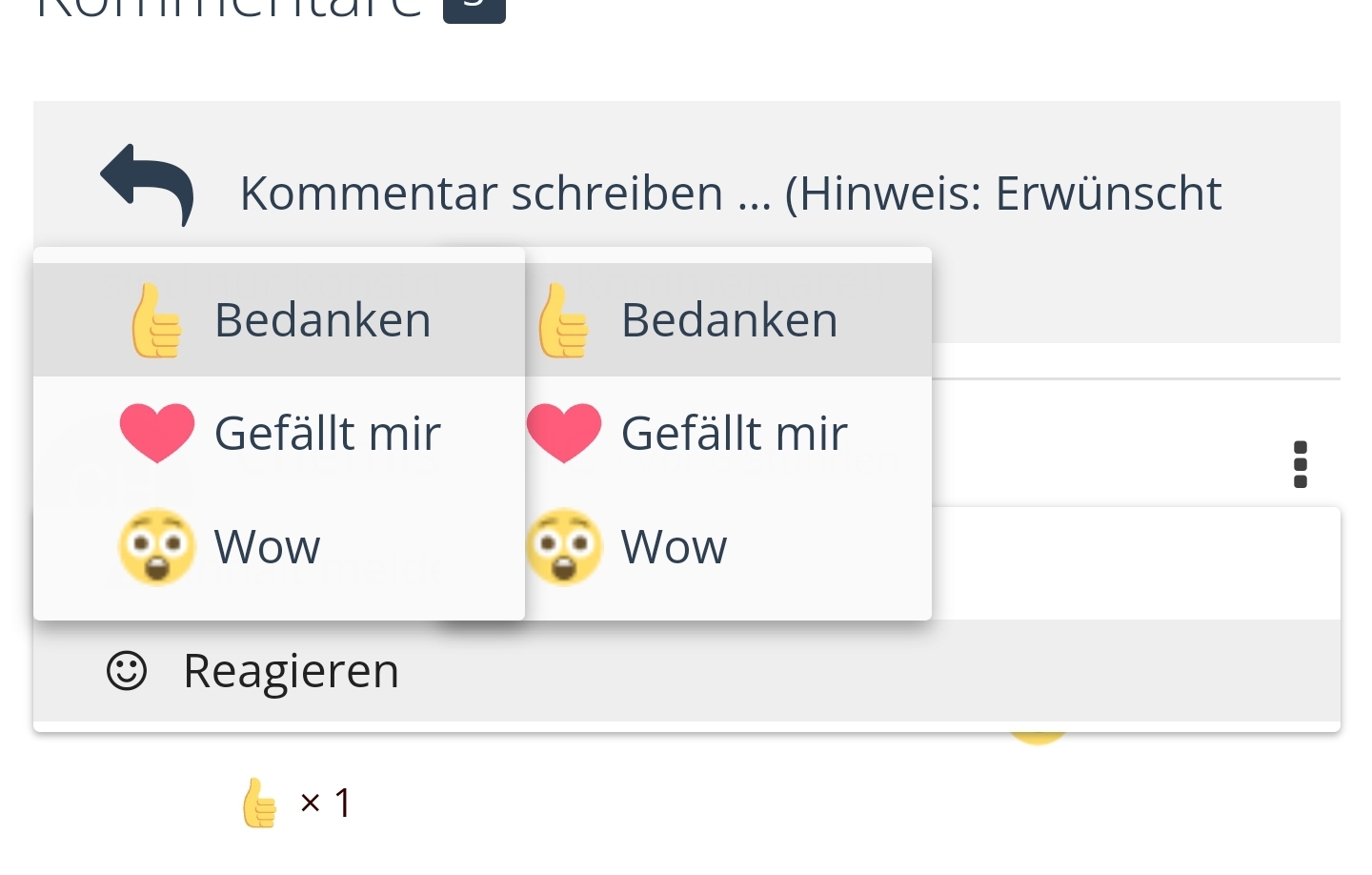Click the reply arrow icon
The image size is (1372, 875).
click(x=148, y=184)
